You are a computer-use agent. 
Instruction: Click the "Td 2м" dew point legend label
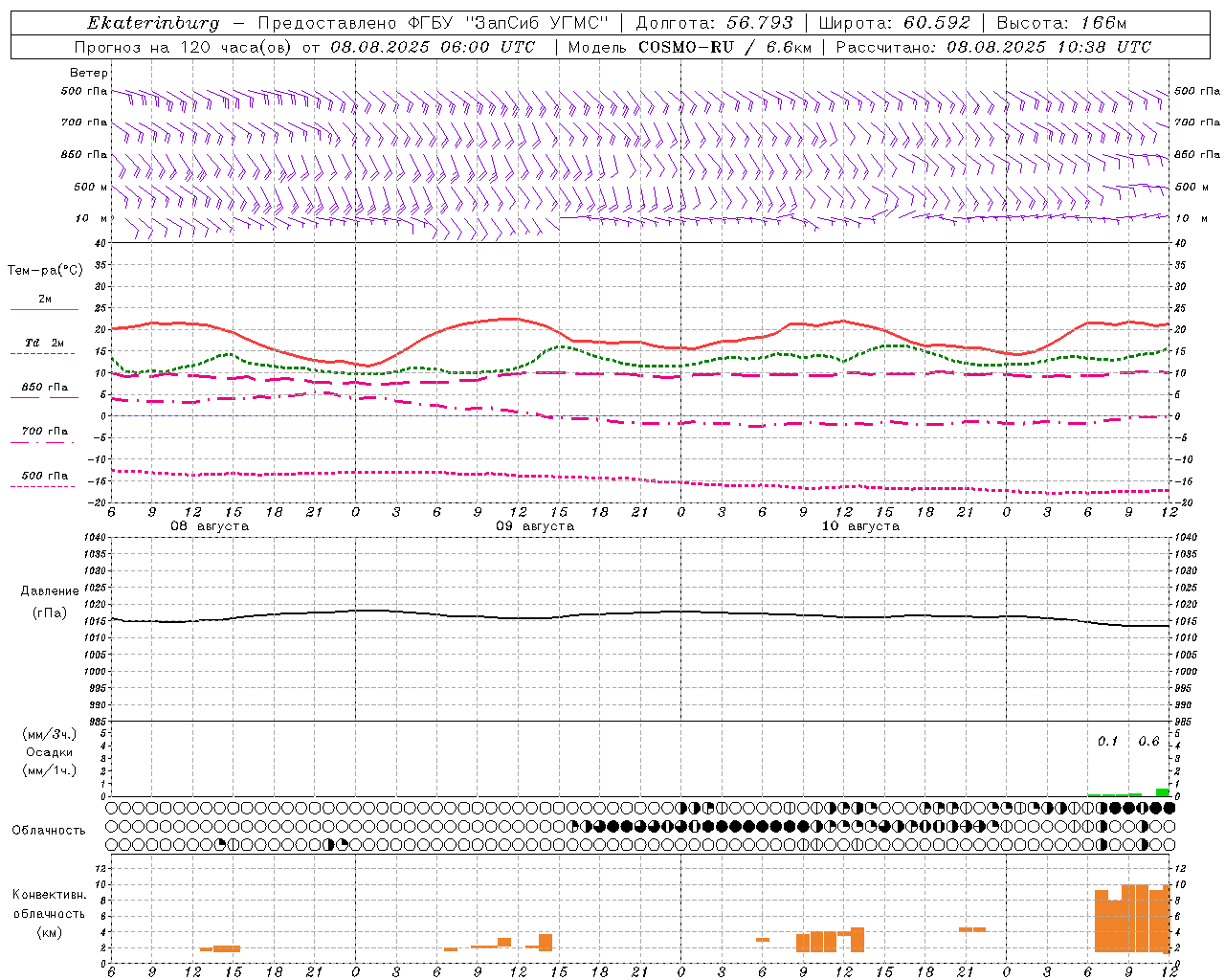[x=45, y=343]
